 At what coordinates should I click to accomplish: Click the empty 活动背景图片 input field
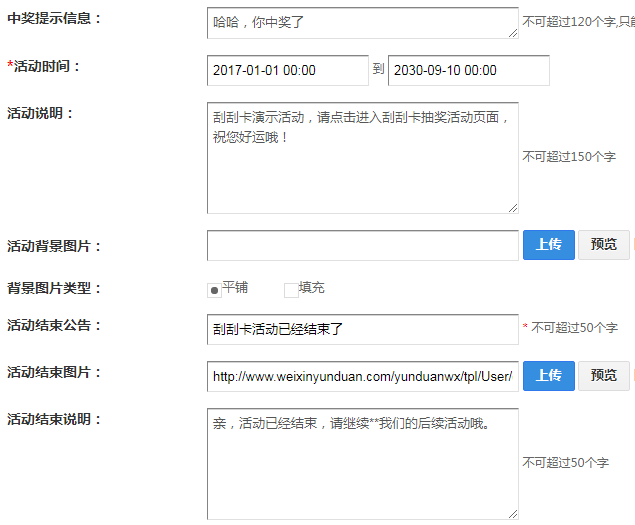[362, 245]
